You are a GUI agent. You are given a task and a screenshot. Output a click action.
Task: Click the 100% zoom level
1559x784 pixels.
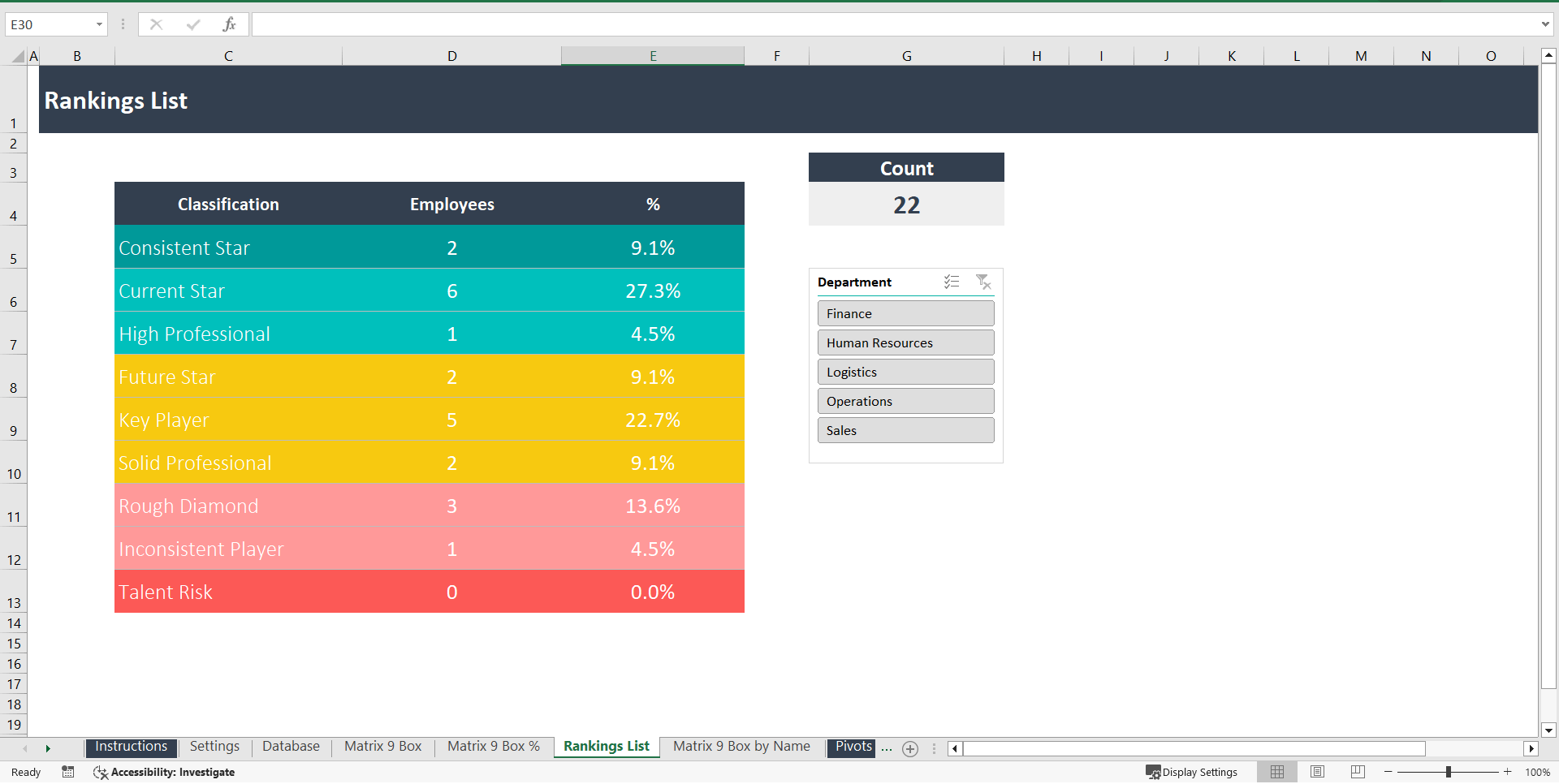coord(1537,773)
